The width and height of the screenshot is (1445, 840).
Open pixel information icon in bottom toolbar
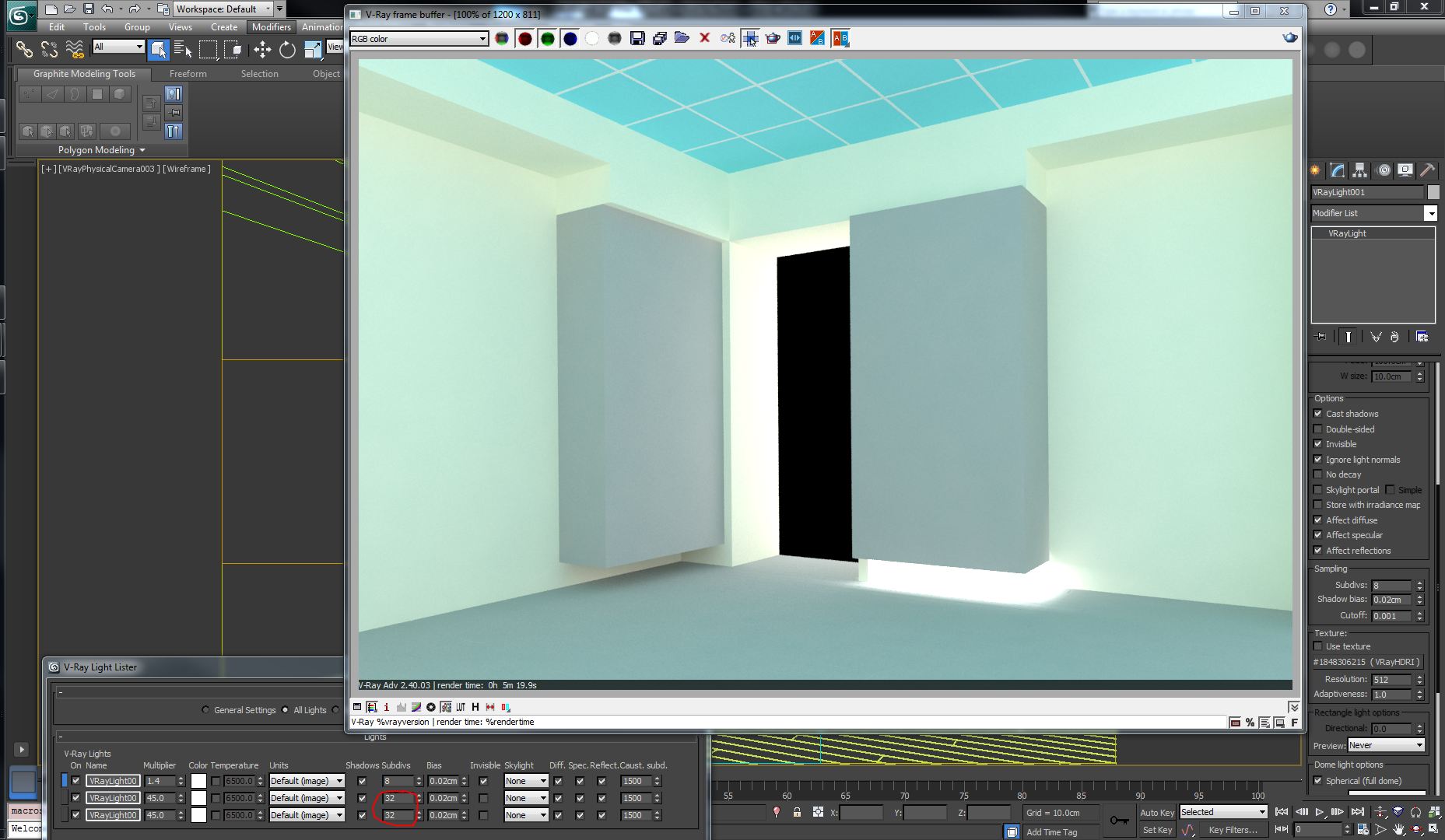pos(386,707)
